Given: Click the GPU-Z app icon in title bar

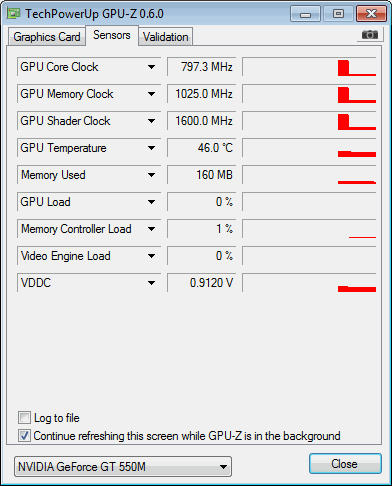Looking at the screenshot, I should point(14,14).
